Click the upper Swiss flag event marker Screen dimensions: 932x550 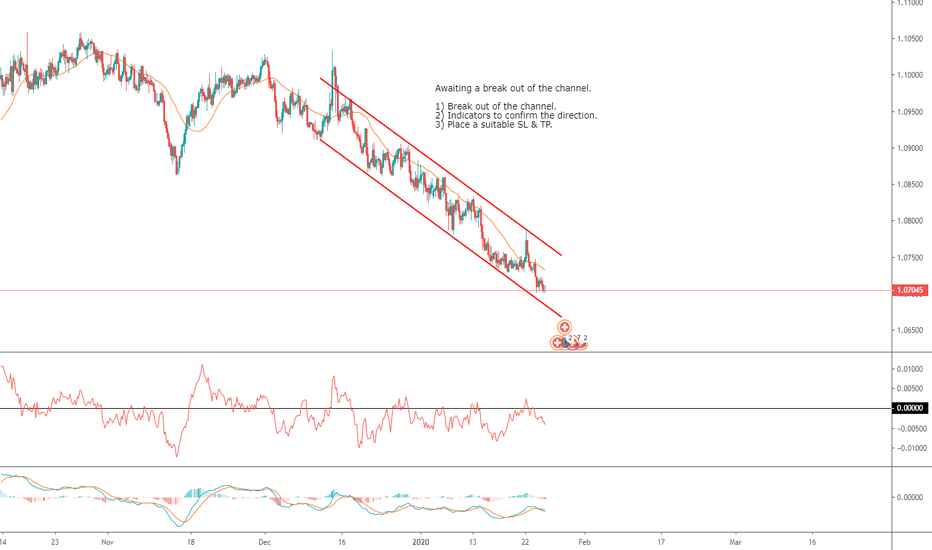tap(564, 326)
